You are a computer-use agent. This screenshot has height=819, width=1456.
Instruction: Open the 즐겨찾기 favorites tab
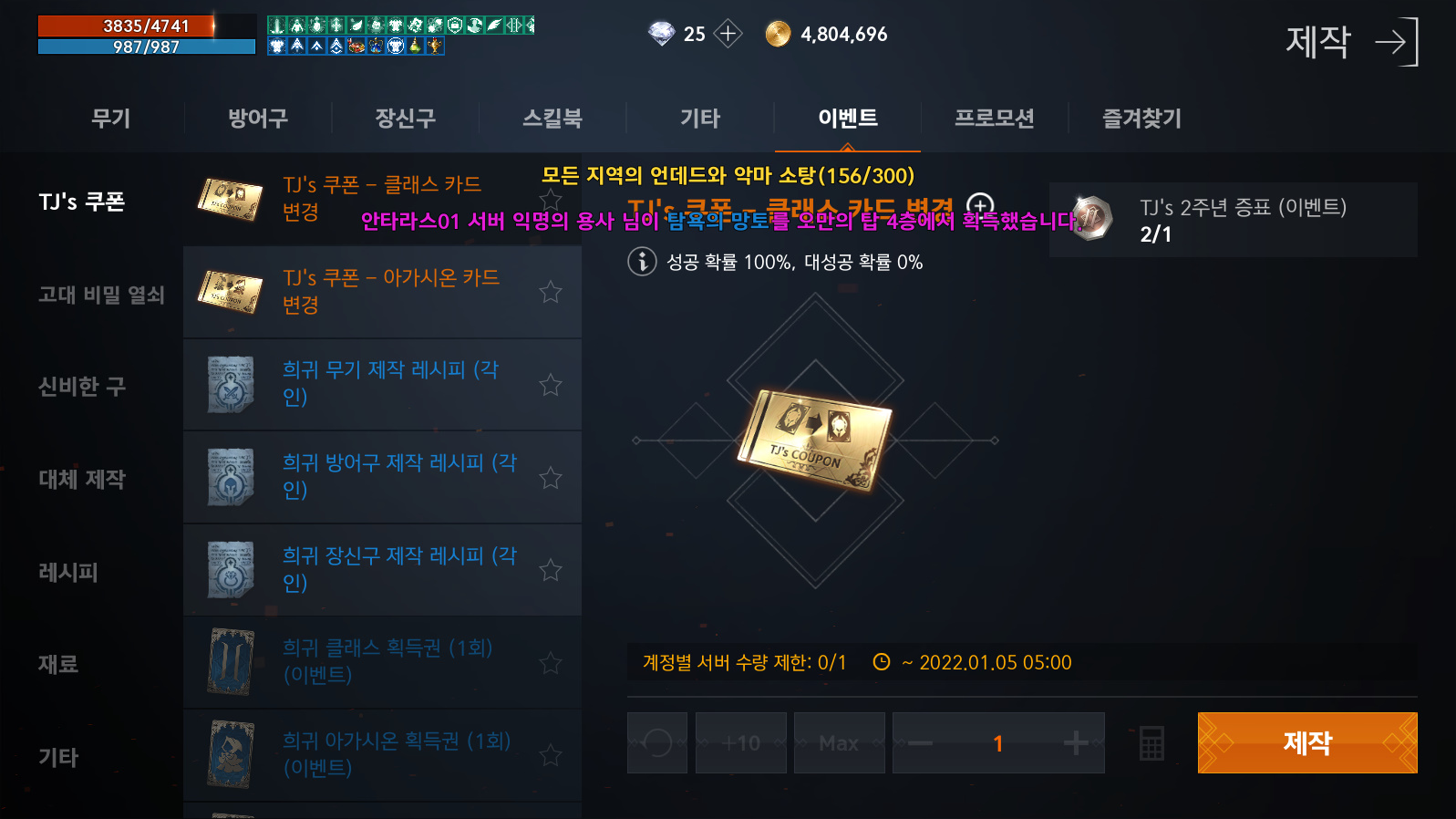tap(1141, 118)
